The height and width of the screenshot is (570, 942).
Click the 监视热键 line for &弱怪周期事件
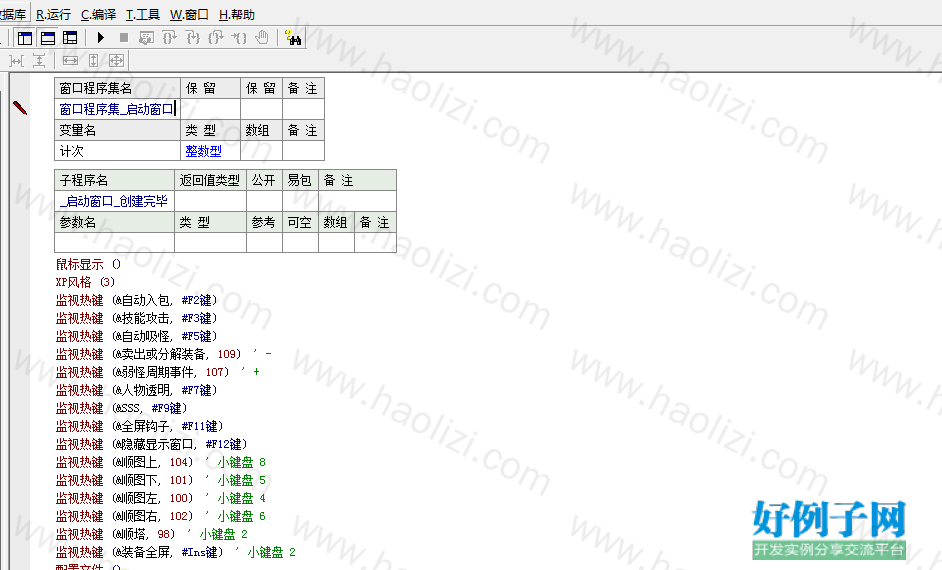click(157, 372)
